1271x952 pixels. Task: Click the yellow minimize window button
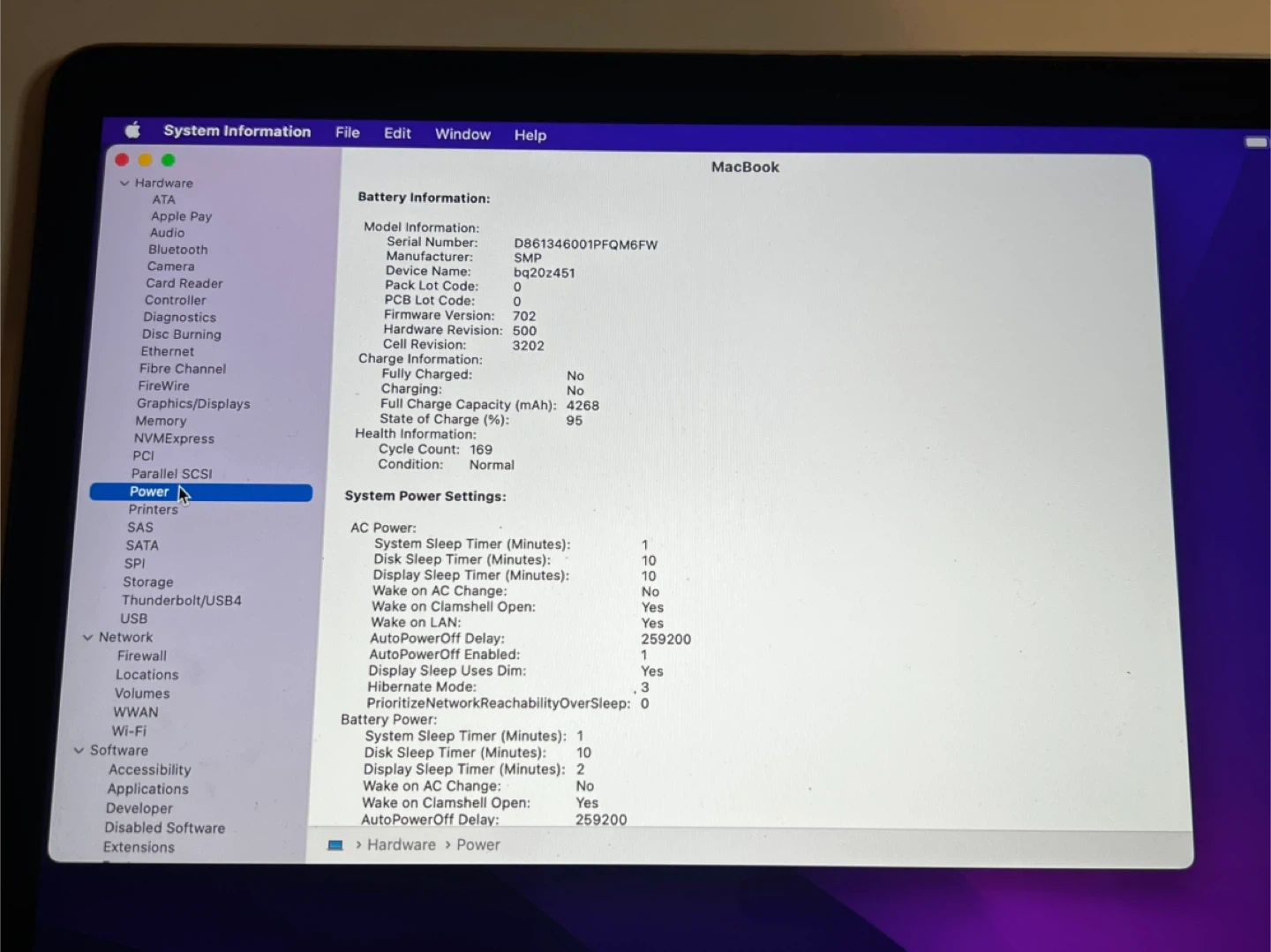pos(145,160)
